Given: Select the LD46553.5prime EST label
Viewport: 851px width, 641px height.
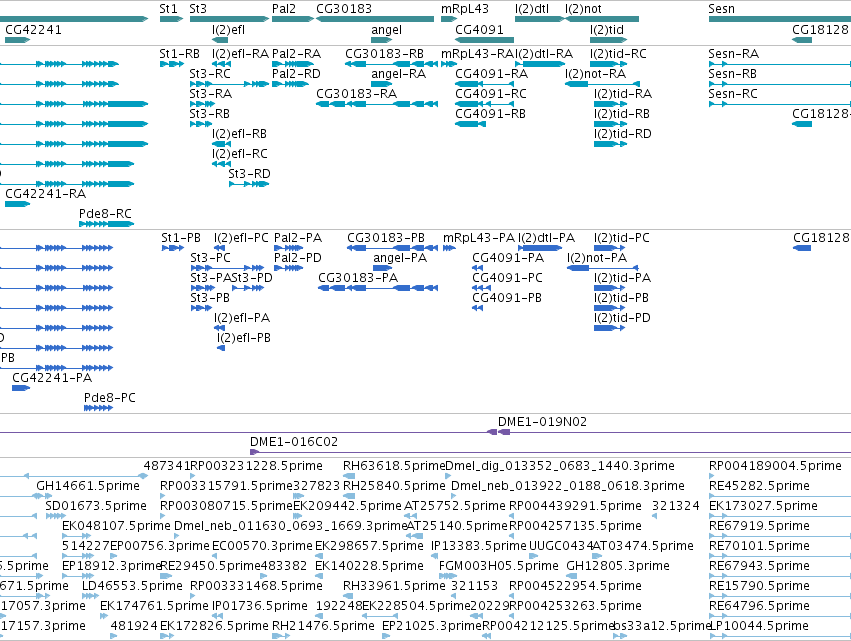Looking at the screenshot, I should [132, 586].
